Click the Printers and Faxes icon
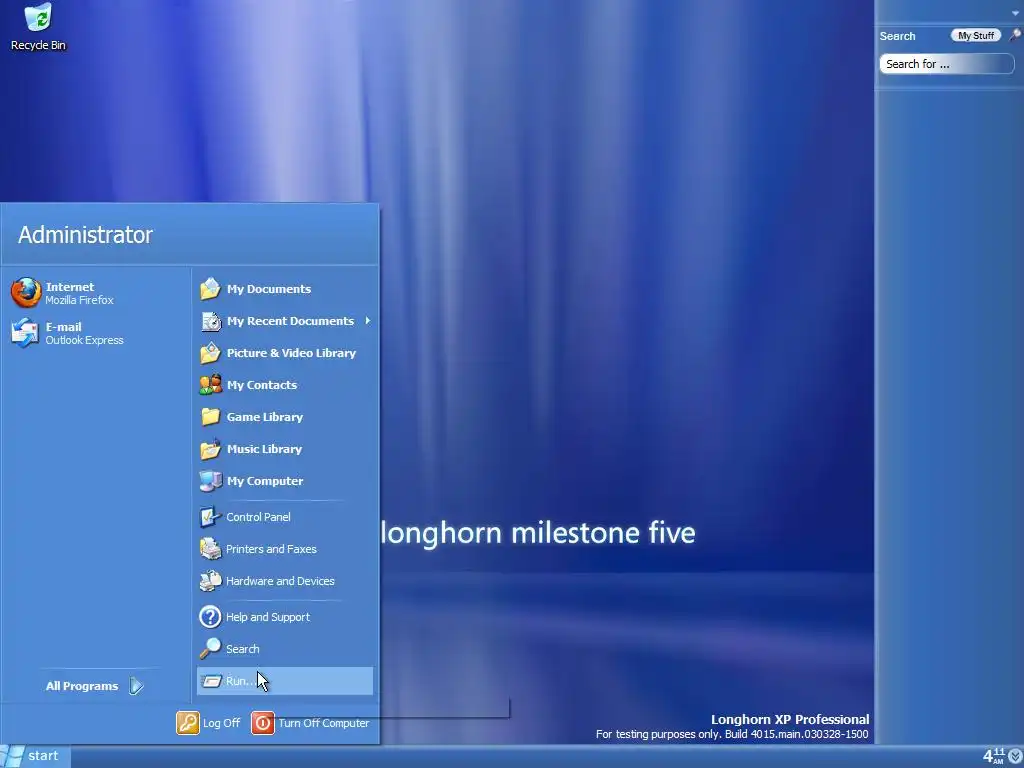This screenshot has height=768, width=1024. click(210, 549)
